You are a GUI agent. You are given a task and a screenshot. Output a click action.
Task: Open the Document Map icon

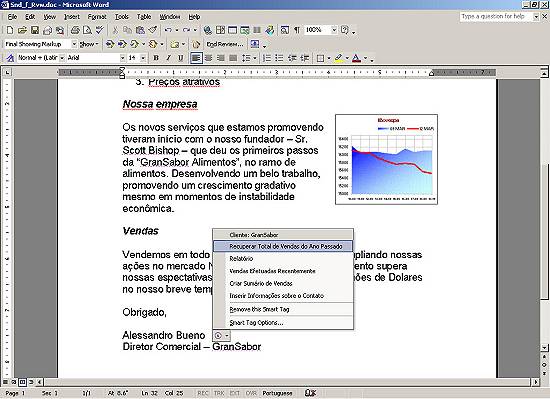point(284,30)
